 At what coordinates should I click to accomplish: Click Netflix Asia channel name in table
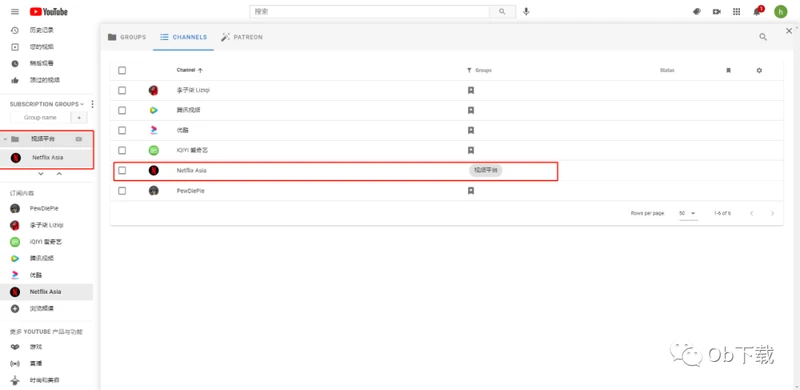(x=191, y=170)
